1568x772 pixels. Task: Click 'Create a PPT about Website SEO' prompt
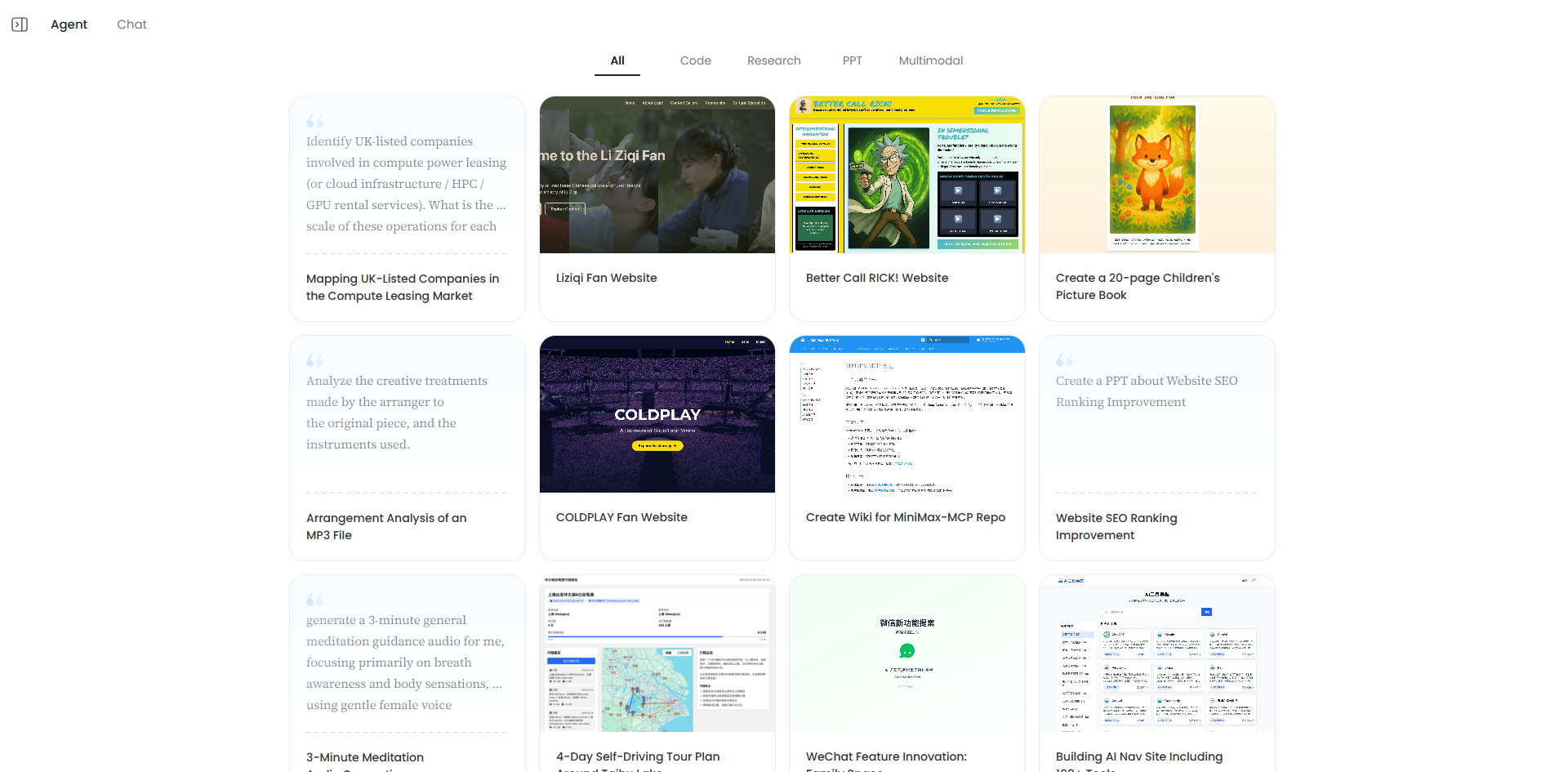1147,391
